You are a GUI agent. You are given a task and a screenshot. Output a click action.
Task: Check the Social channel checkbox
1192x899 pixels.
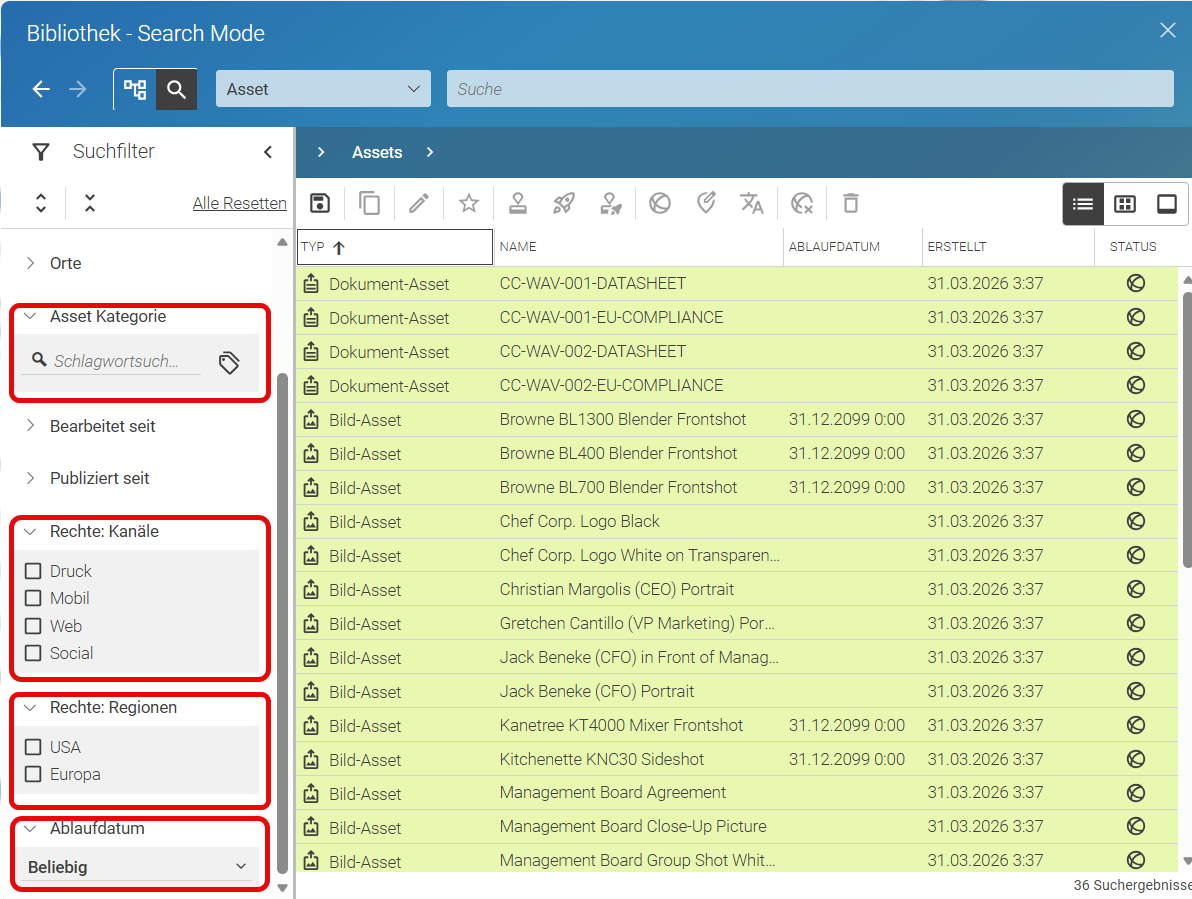[x=33, y=653]
